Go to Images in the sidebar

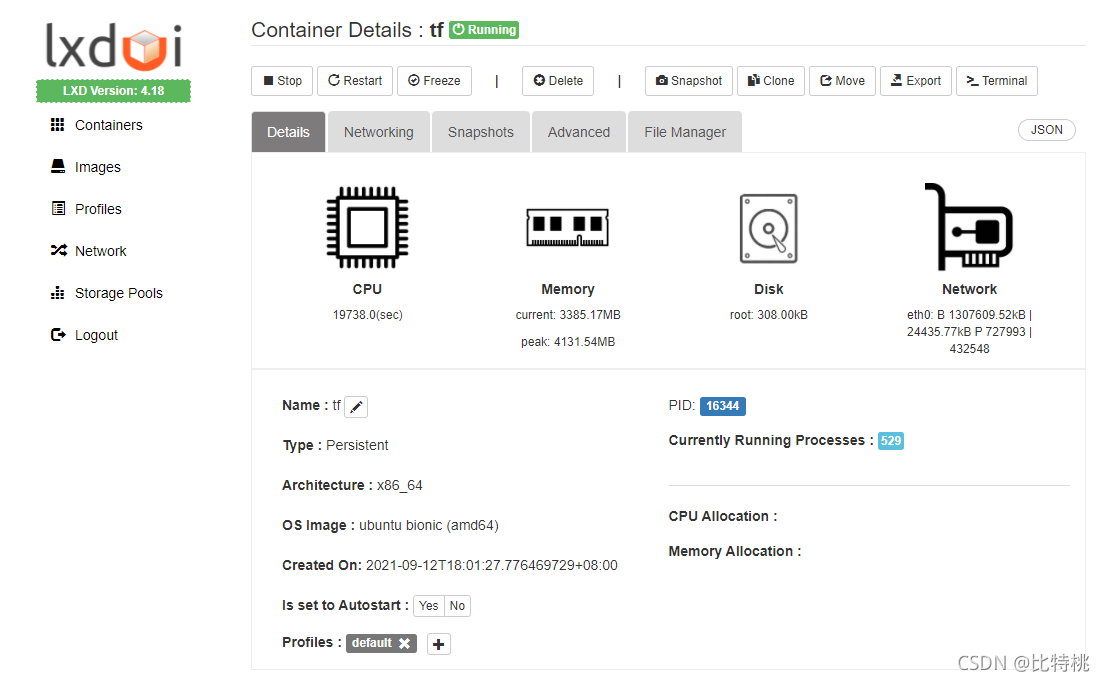[98, 167]
